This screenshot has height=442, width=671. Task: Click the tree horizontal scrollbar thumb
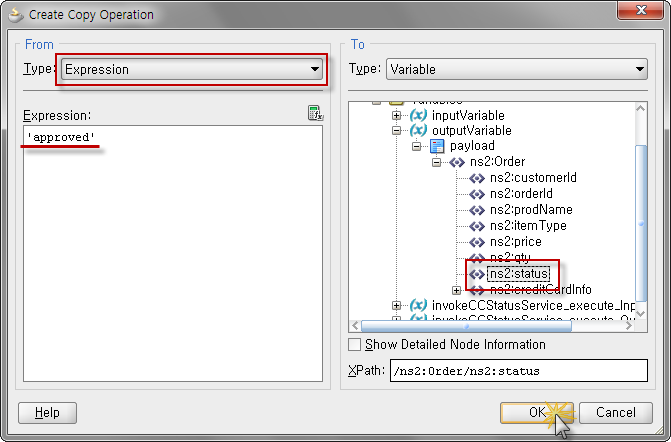tap(466, 326)
